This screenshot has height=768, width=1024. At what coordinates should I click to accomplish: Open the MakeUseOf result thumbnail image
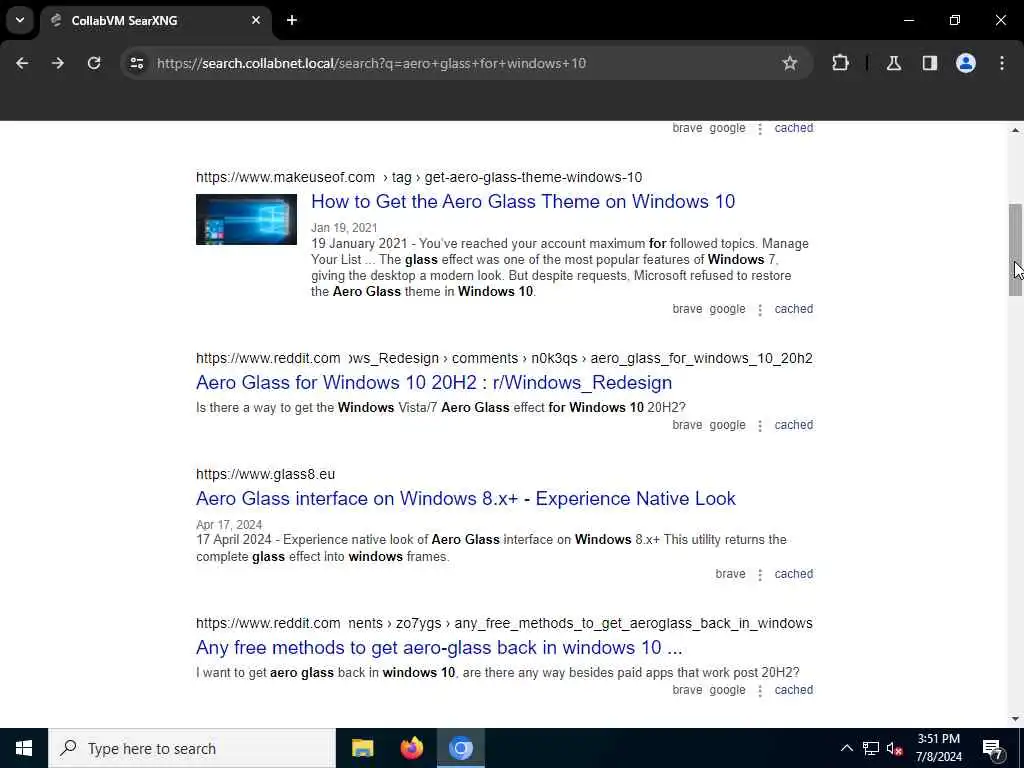[246, 219]
